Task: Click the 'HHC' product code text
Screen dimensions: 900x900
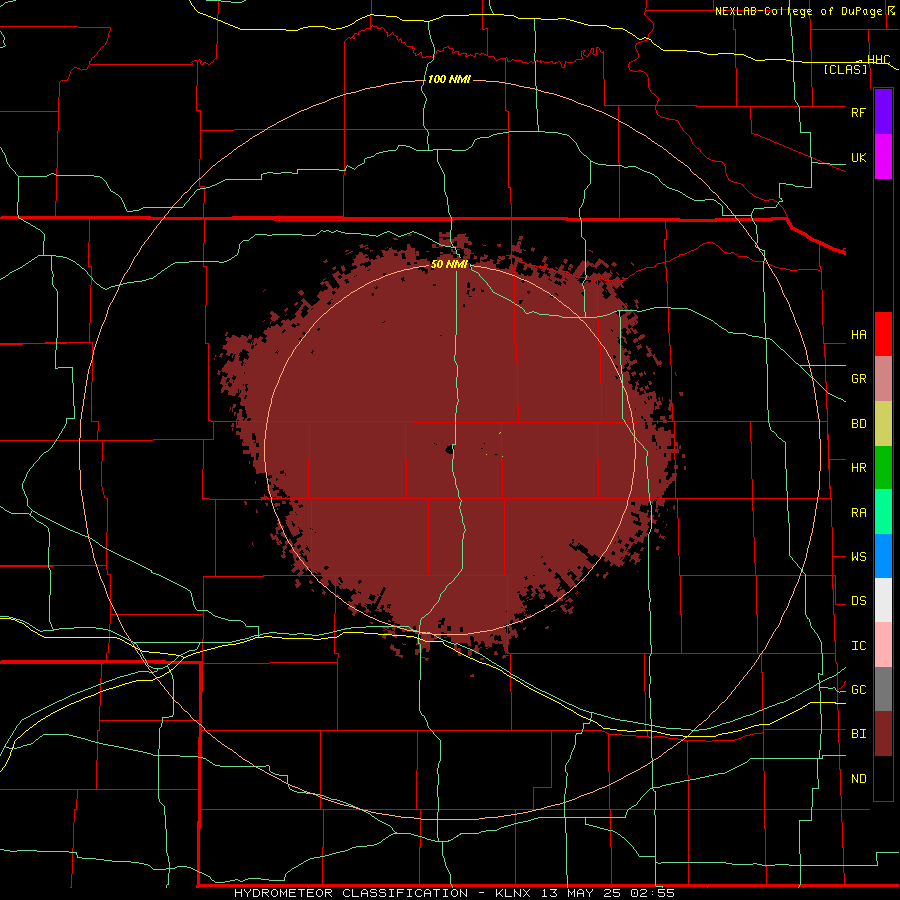Action: (878, 60)
